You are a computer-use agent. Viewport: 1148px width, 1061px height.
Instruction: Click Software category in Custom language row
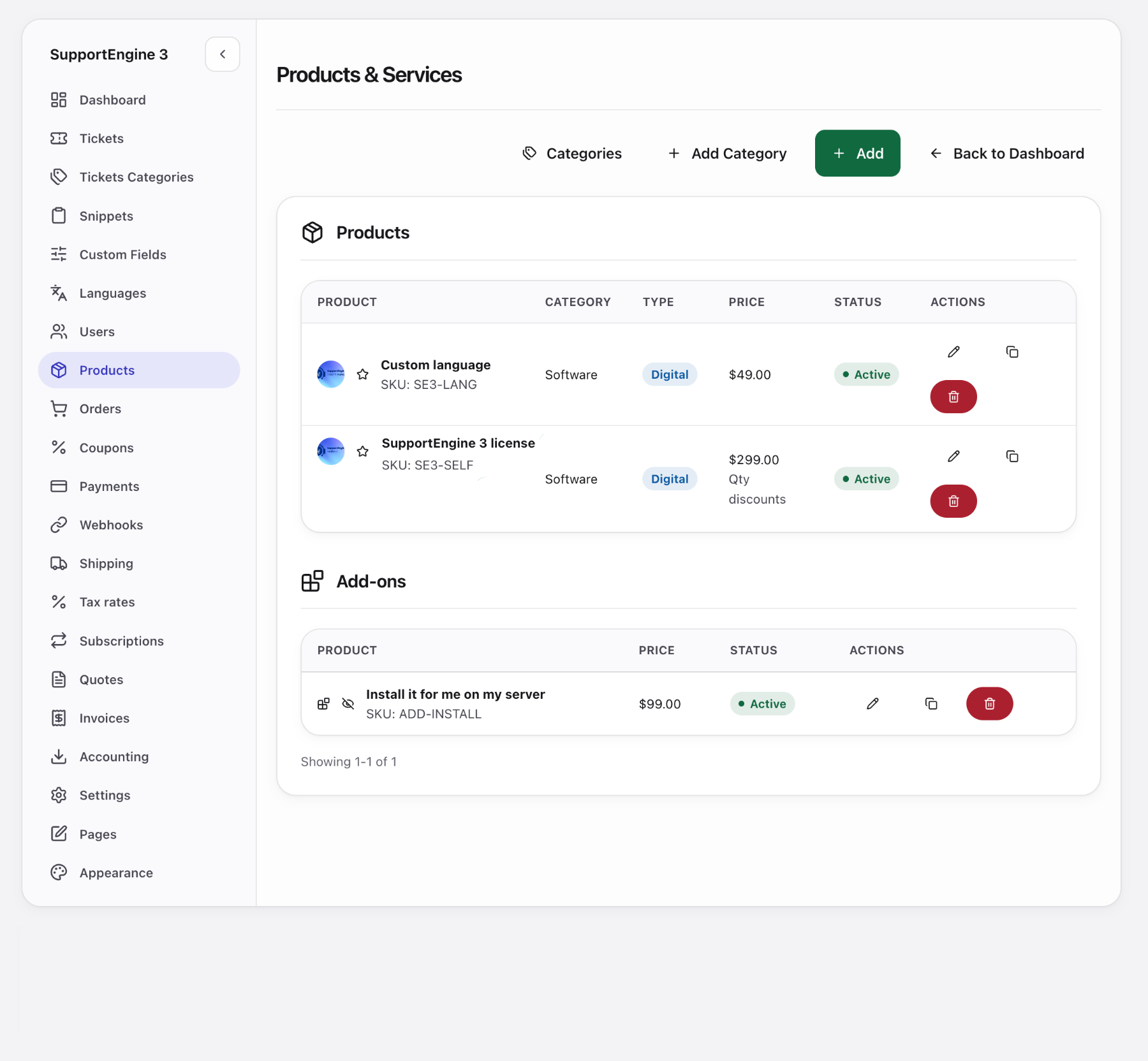tap(571, 375)
